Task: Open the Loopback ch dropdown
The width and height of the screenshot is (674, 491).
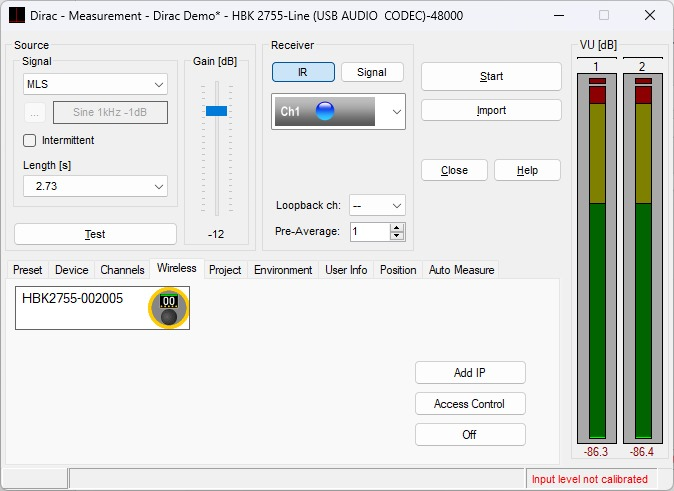Action: [x=377, y=206]
